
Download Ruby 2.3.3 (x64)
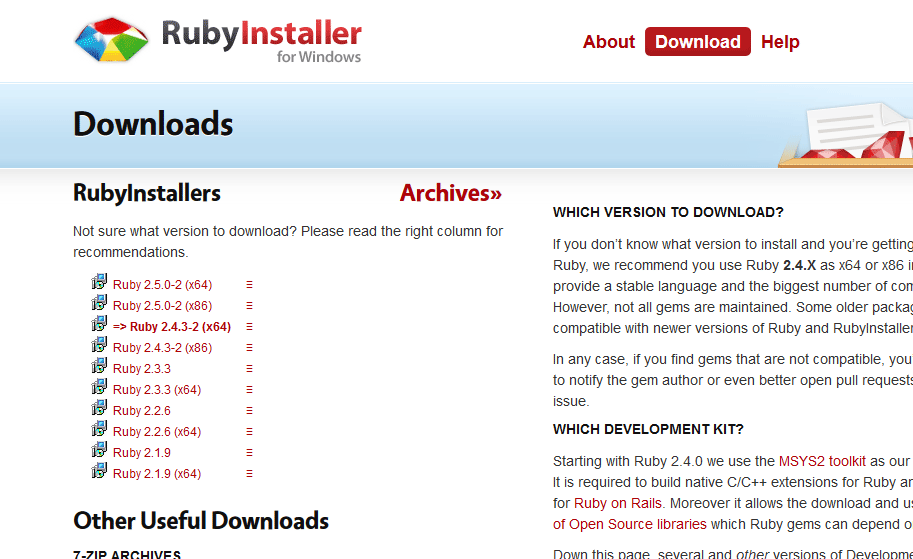pos(157,390)
